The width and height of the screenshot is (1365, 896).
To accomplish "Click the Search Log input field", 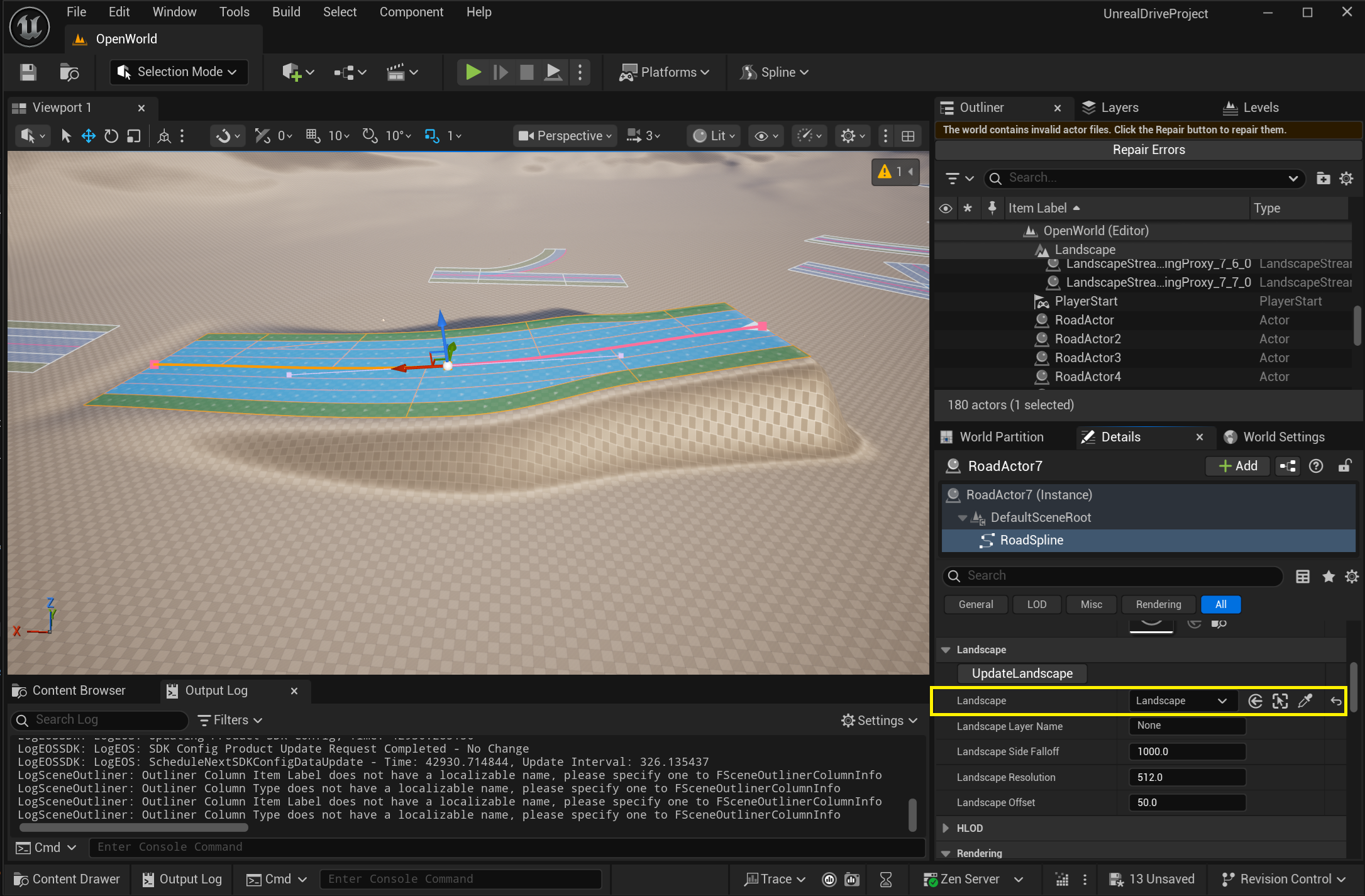I will [x=99, y=720].
